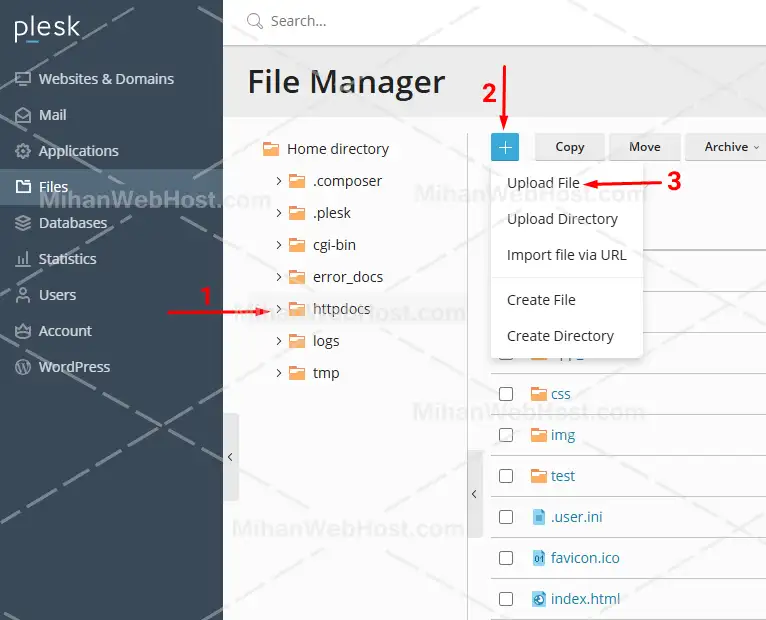This screenshot has width=766, height=620.
Task: Tick the checkbox beside css folder
Action: pos(506,394)
